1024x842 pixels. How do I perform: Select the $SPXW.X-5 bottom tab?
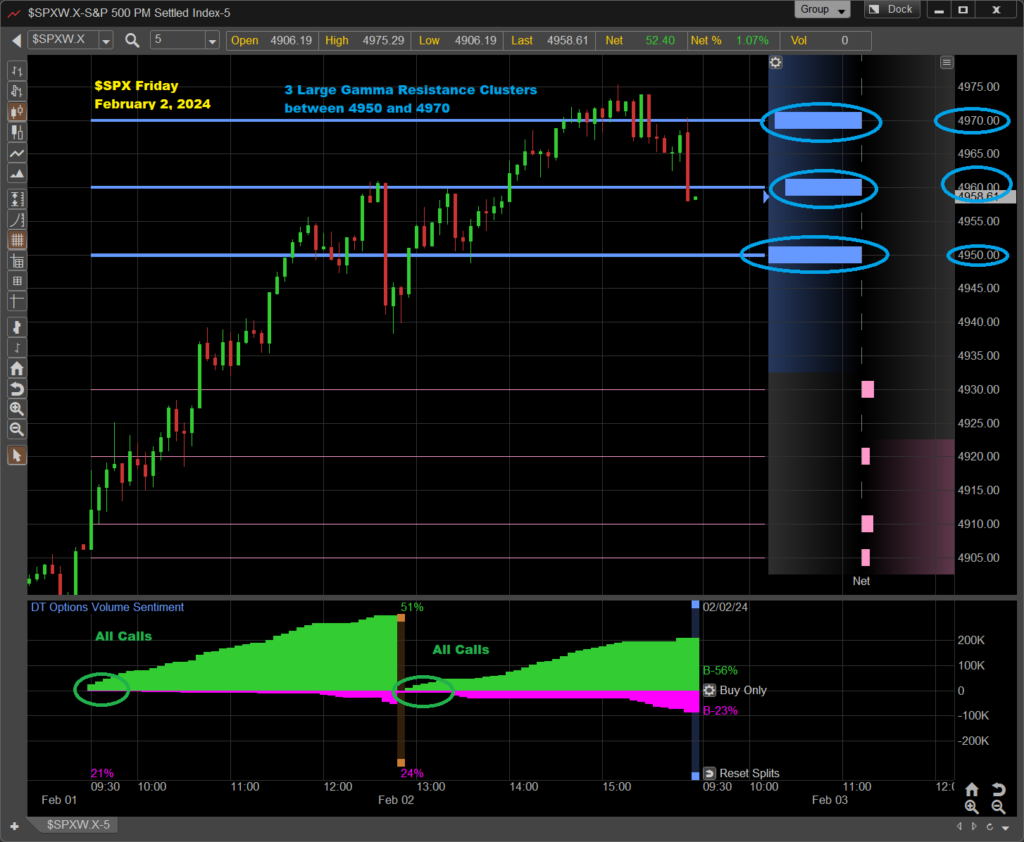pyautogui.click(x=76, y=825)
